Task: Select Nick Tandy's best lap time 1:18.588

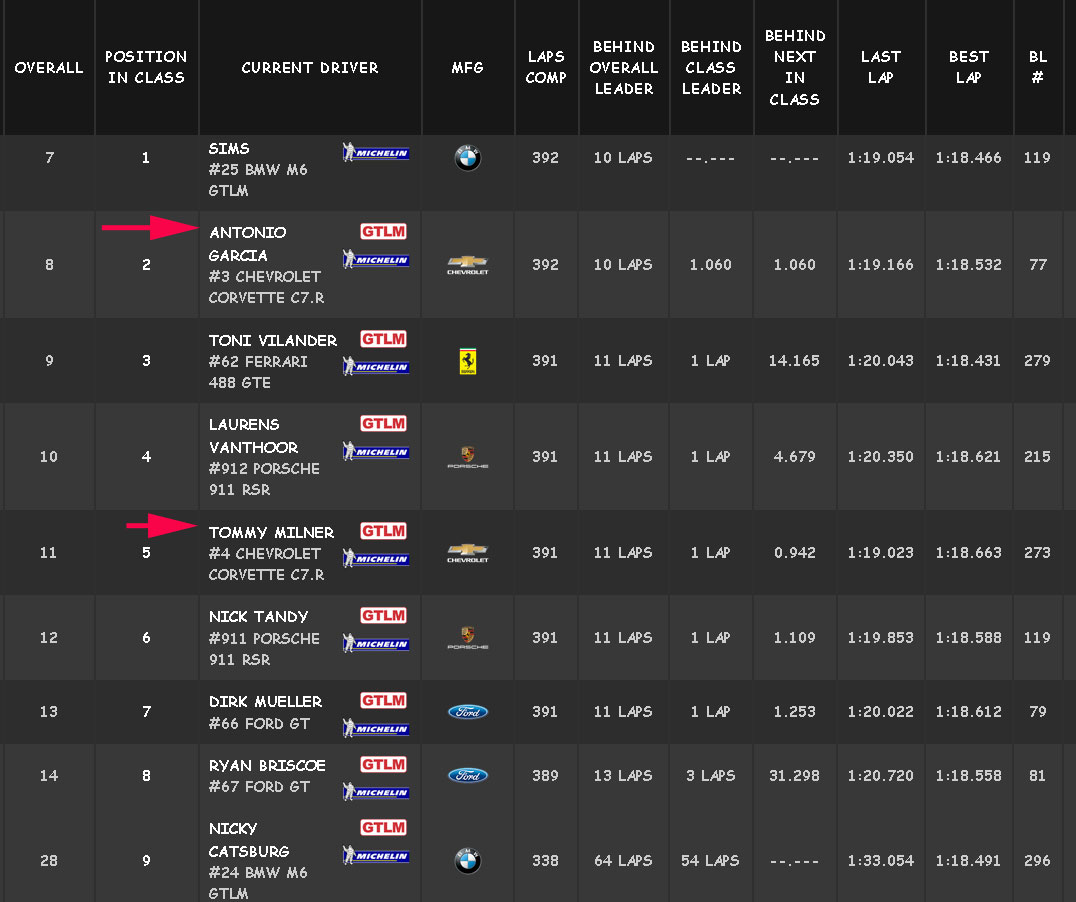Action: point(968,638)
